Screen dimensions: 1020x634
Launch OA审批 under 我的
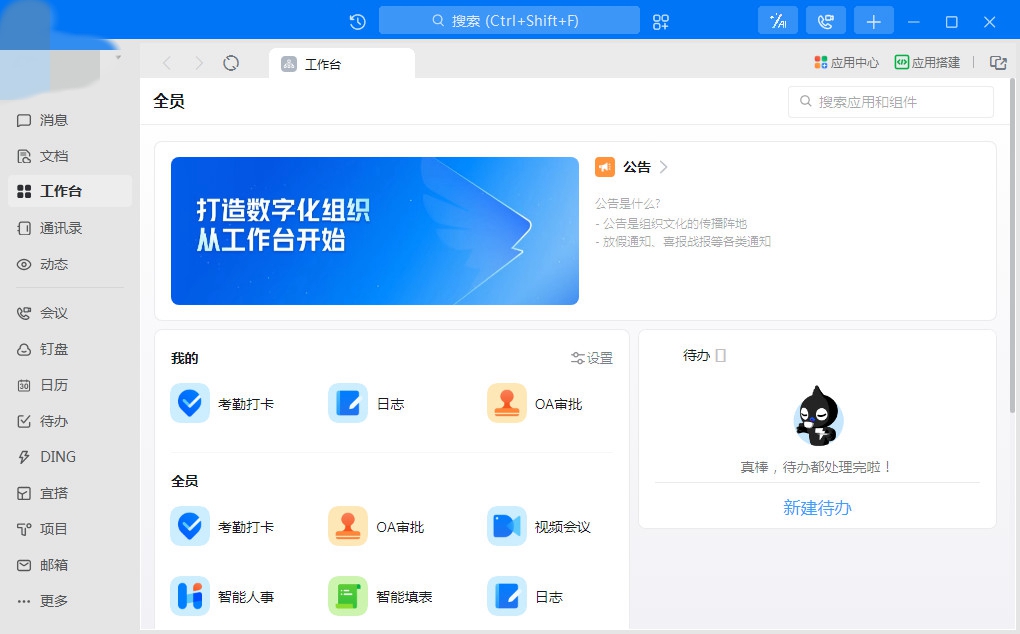point(535,403)
